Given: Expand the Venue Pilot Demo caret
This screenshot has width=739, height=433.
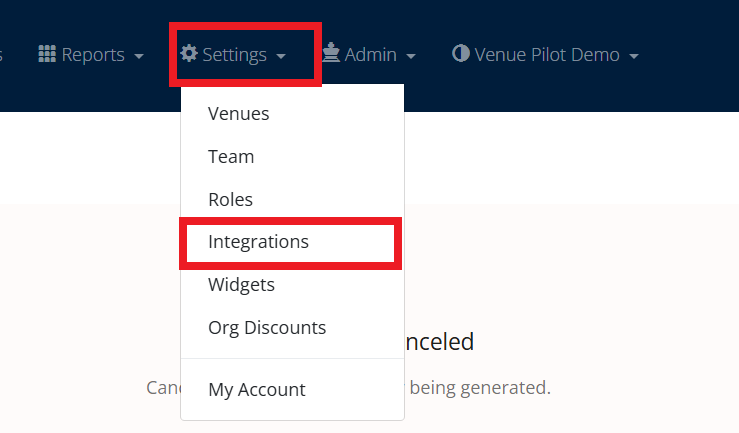Looking at the screenshot, I should point(634,56).
